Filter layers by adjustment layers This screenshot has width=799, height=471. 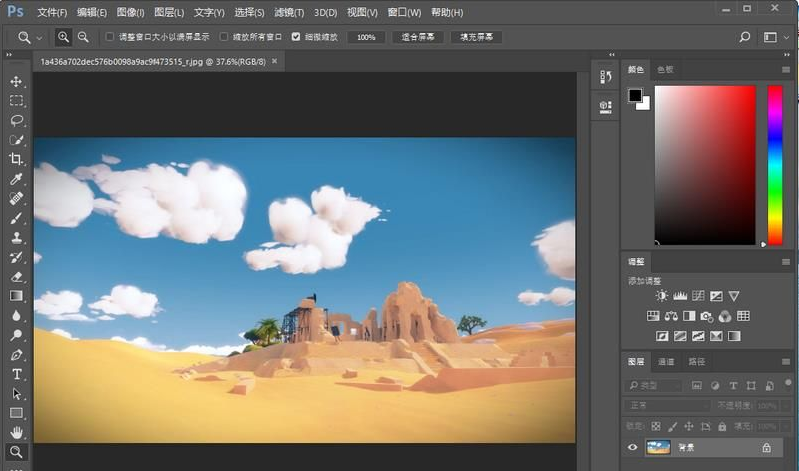pyautogui.click(x=715, y=386)
